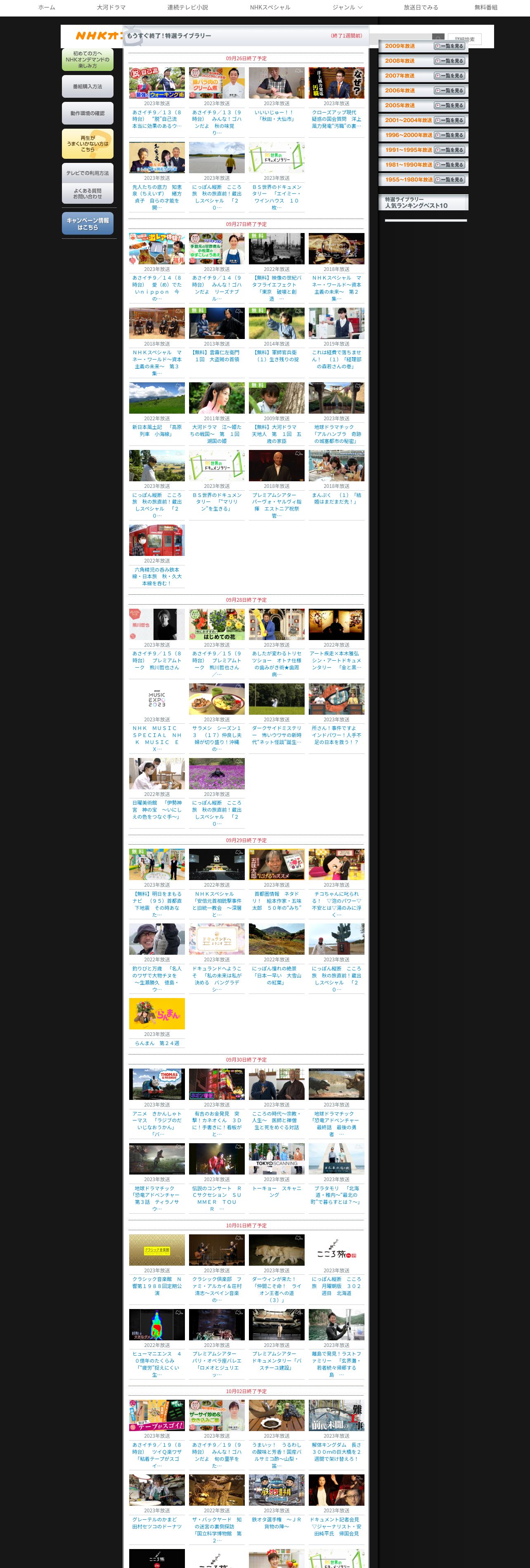
Task: View list for 2006年放送
Action: [450, 91]
